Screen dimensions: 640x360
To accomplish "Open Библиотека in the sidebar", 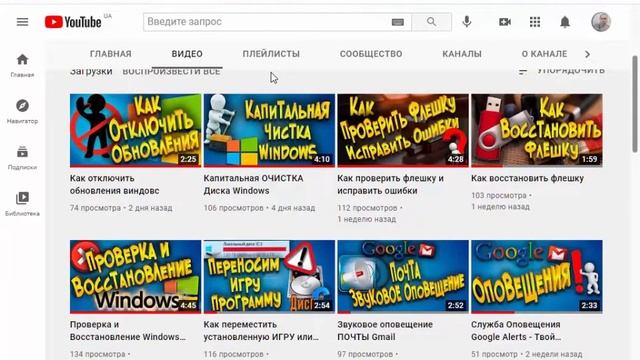I will coord(22,204).
